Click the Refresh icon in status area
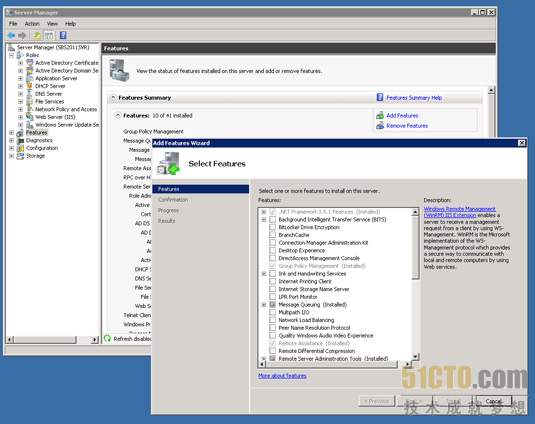 [x=107, y=338]
